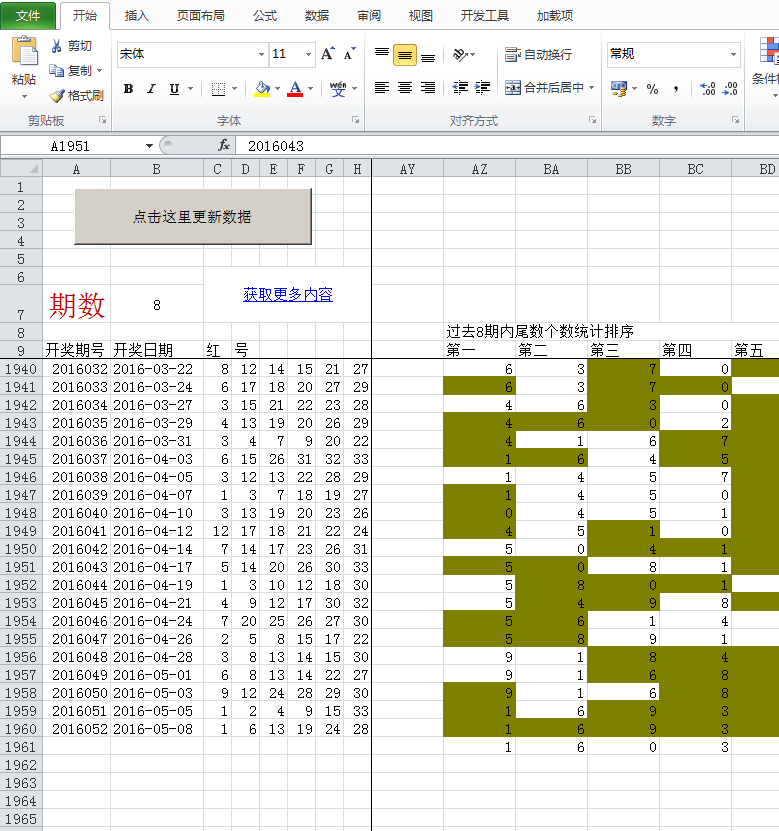Open the 文件 (File) tab
Viewport: 779px width, 831px height.
point(28,16)
